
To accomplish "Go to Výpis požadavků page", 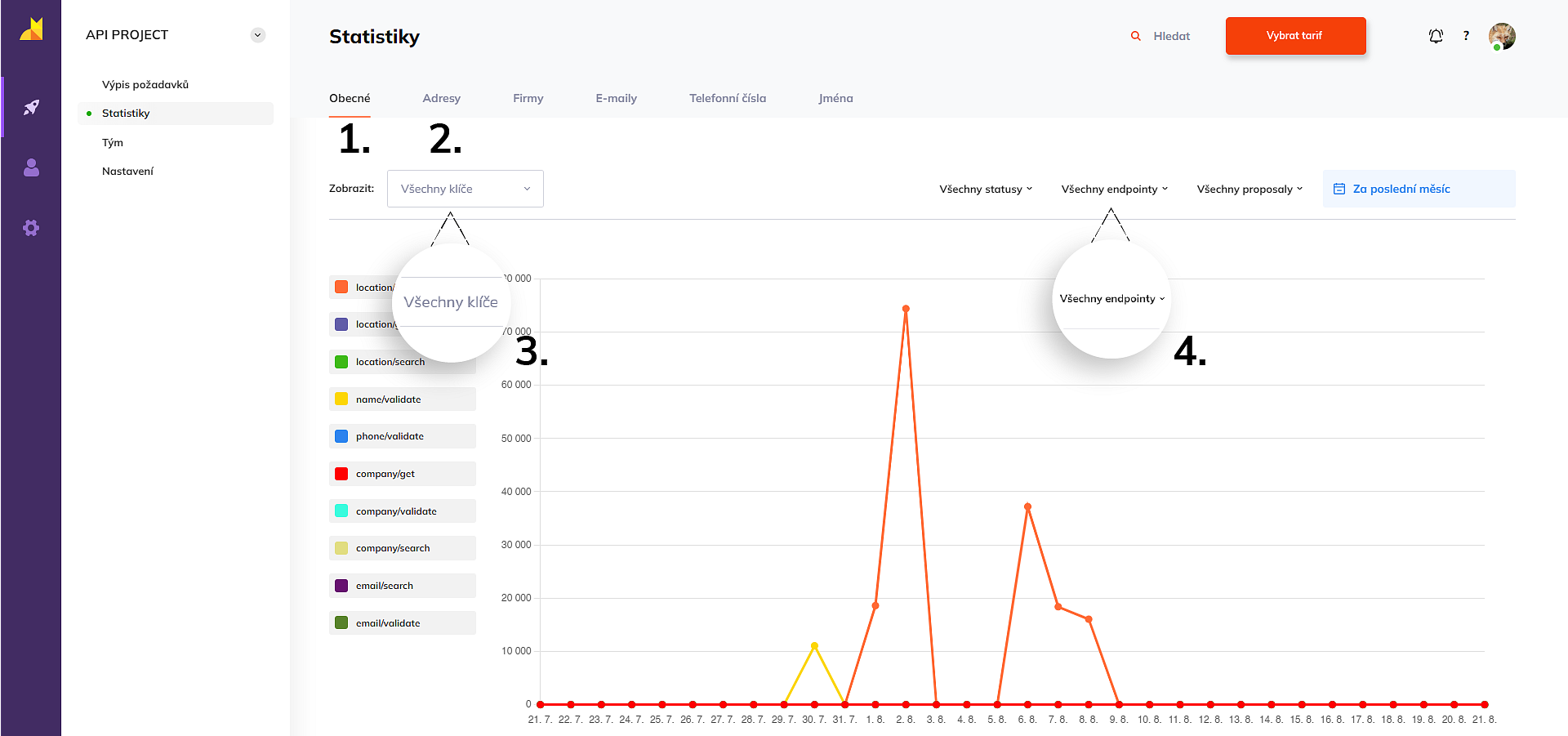I will click(x=145, y=84).
